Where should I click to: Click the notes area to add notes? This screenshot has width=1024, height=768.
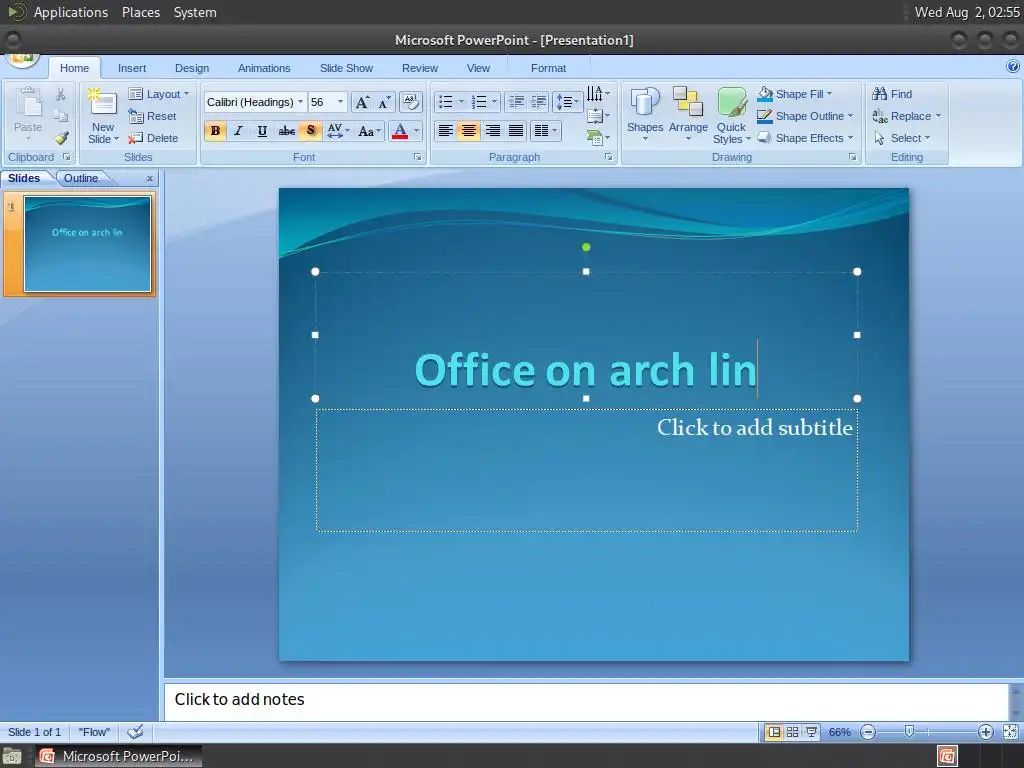[x=586, y=702]
